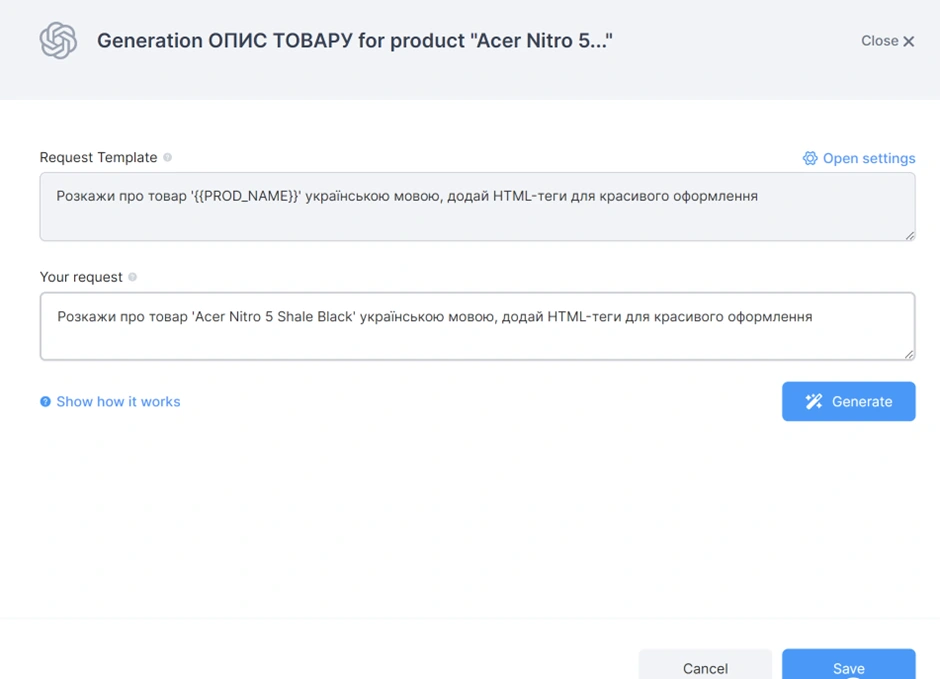
Task: Click the dialog title mentioning Acer Nitro 5
Action: point(354,41)
